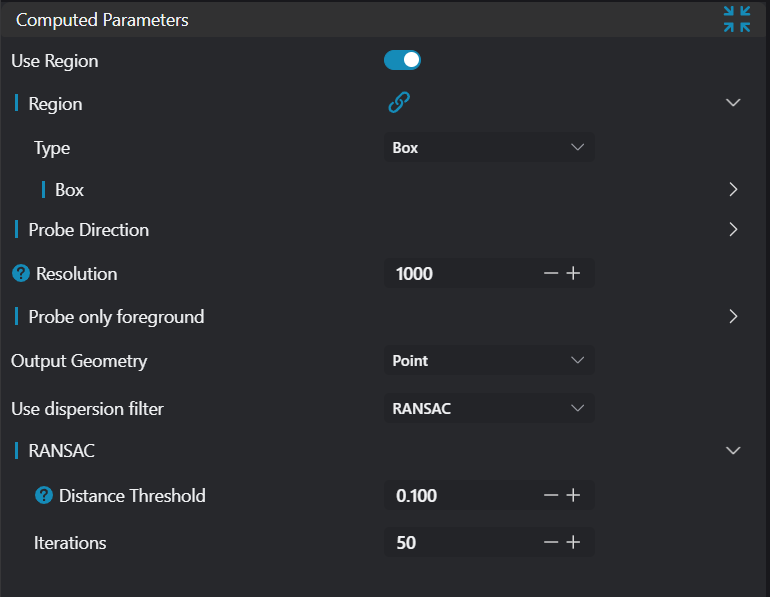Open the Use dispersion filter dropdown
This screenshot has width=770, height=597.
tap(488, 408)
